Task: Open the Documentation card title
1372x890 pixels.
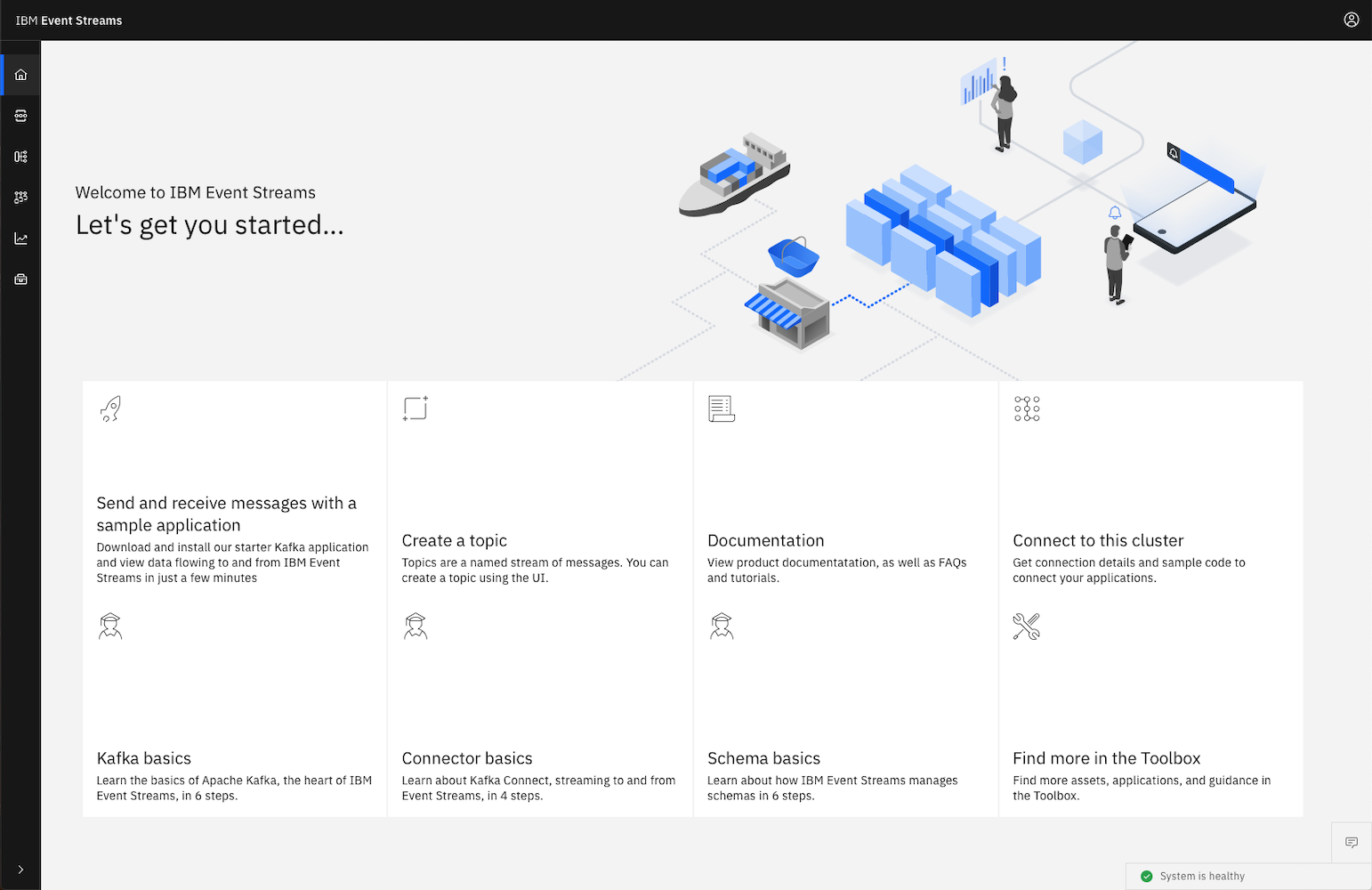Action: pyautogui.click(x=766, y=540)
